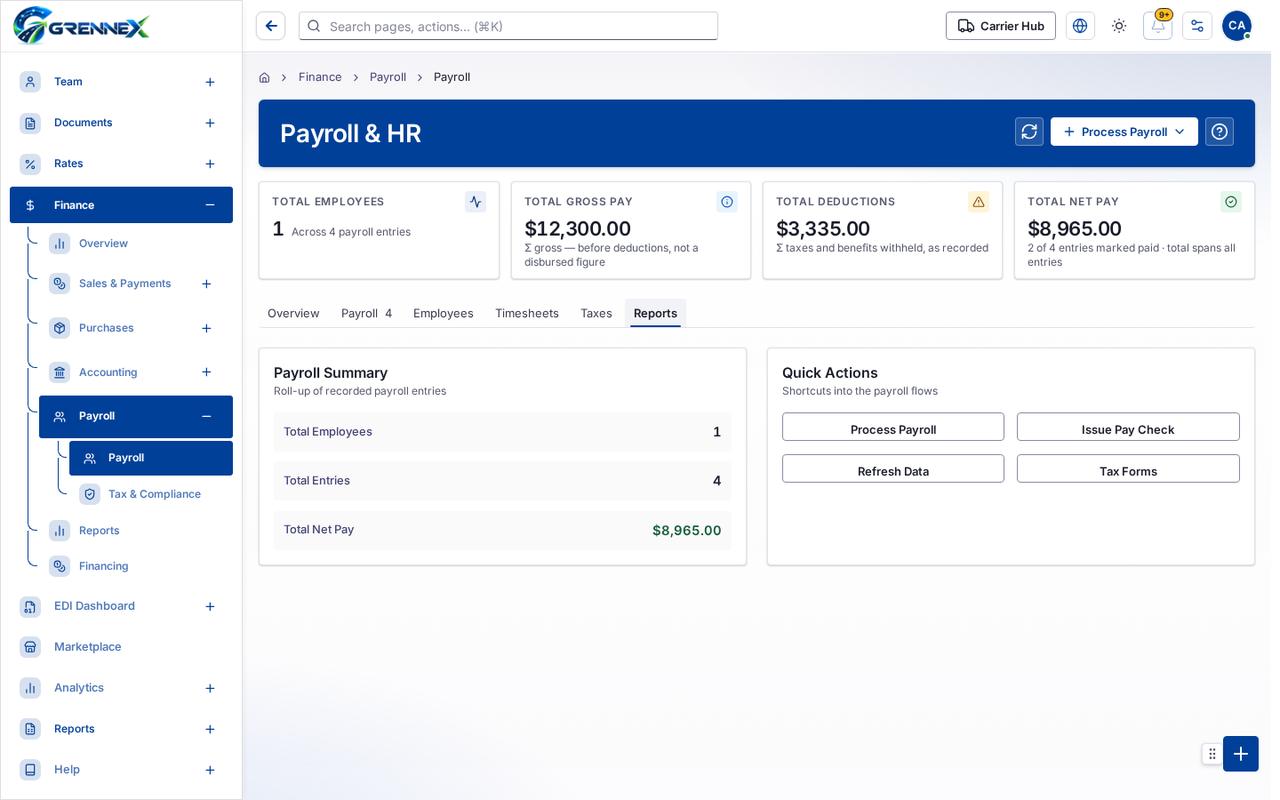Image resolution: width=1280 pixels, height=800 pixels.
Task: Open the language globe icon
Action: tap(1080, 26)
